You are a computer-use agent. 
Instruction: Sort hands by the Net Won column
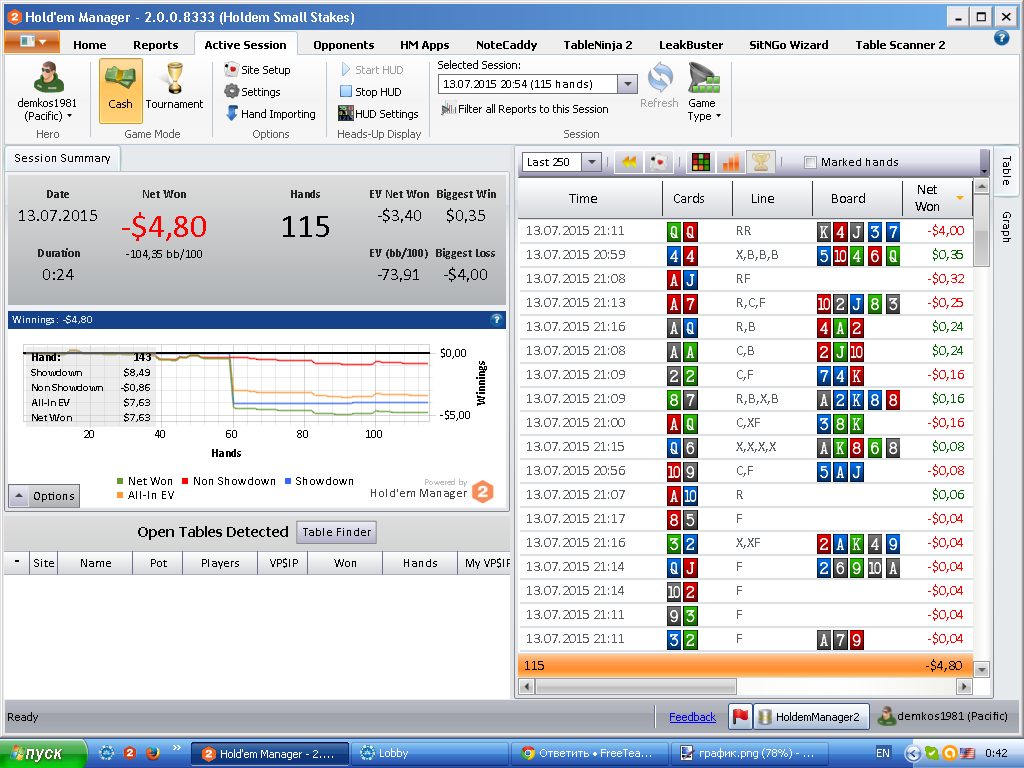[x=936, y=198]
